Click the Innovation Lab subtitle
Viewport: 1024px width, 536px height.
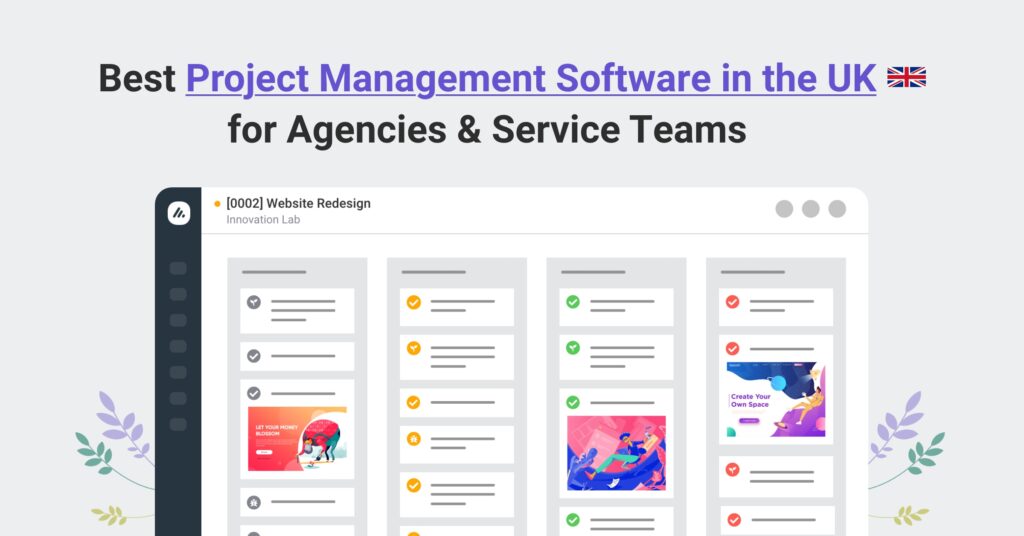click(x=263, y=220)
